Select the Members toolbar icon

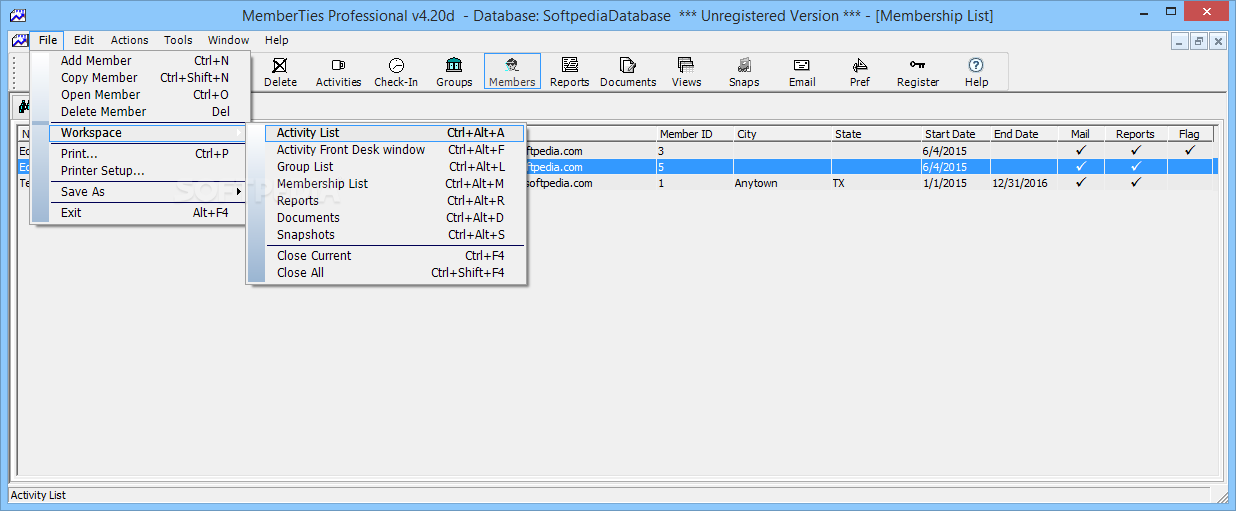coord(512,72)
